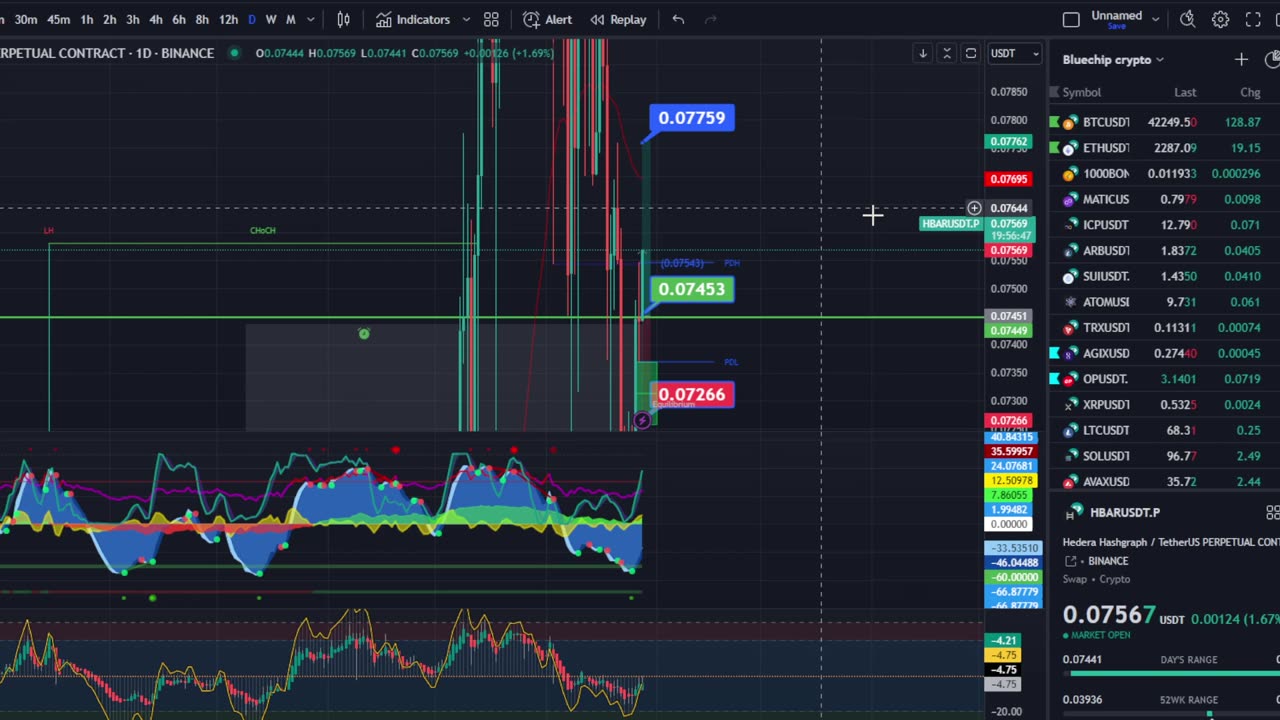Image resolution: width=1280 pixels, height=720 pixels.
Task: Select SOLUSDT in the watchlist
Action: tap(1164, 456)
